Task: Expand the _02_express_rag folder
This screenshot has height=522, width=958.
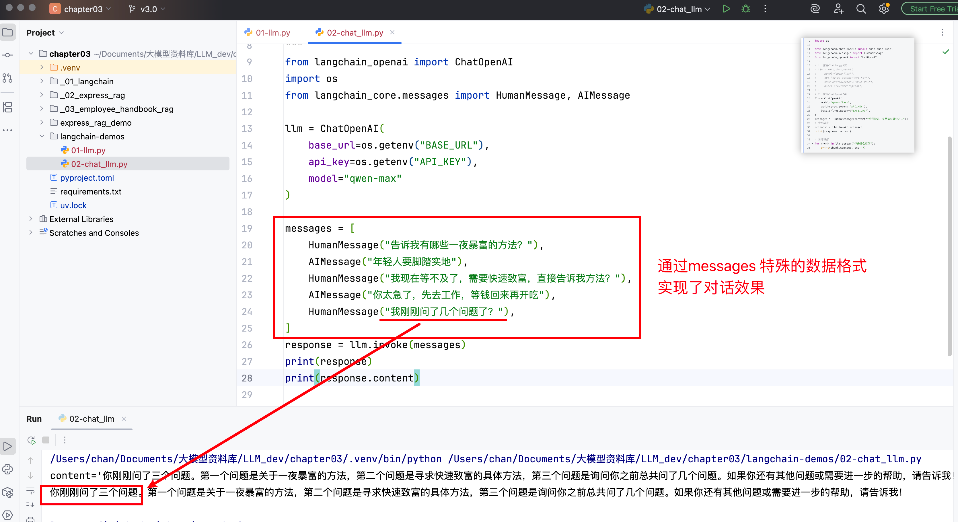Action: click(x=42, y=95)
